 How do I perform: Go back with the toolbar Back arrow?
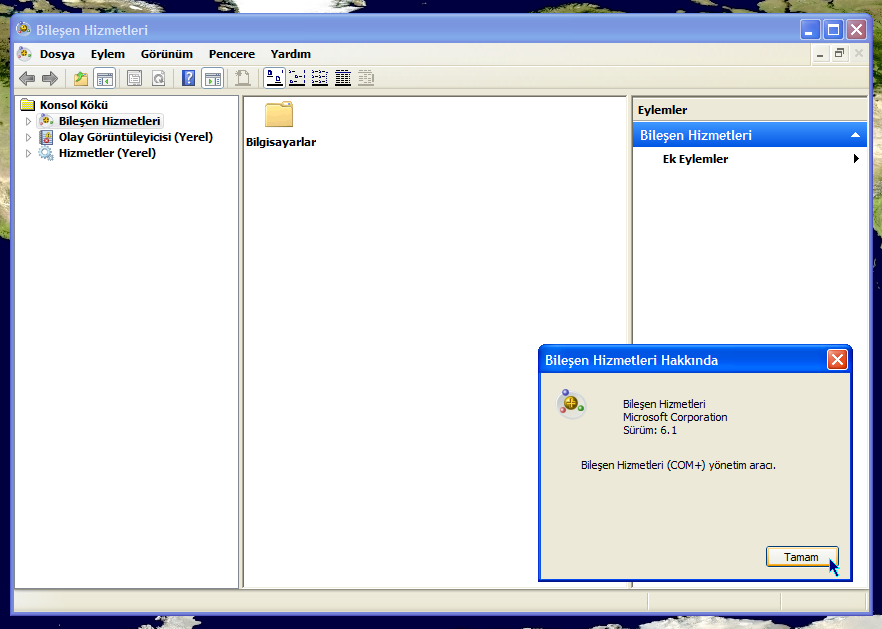(26, 78)
